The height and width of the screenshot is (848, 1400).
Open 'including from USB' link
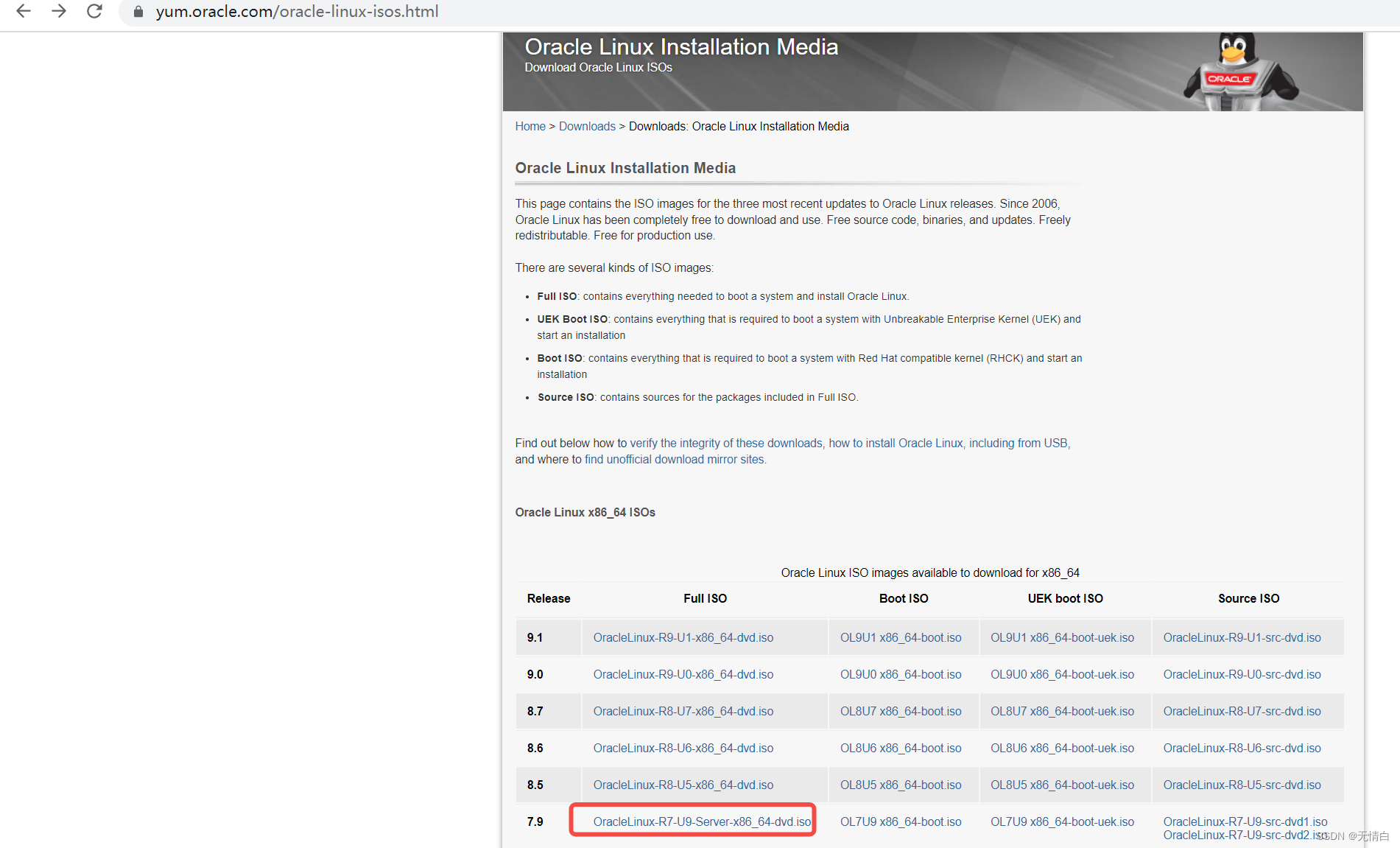coord(1019,443)
